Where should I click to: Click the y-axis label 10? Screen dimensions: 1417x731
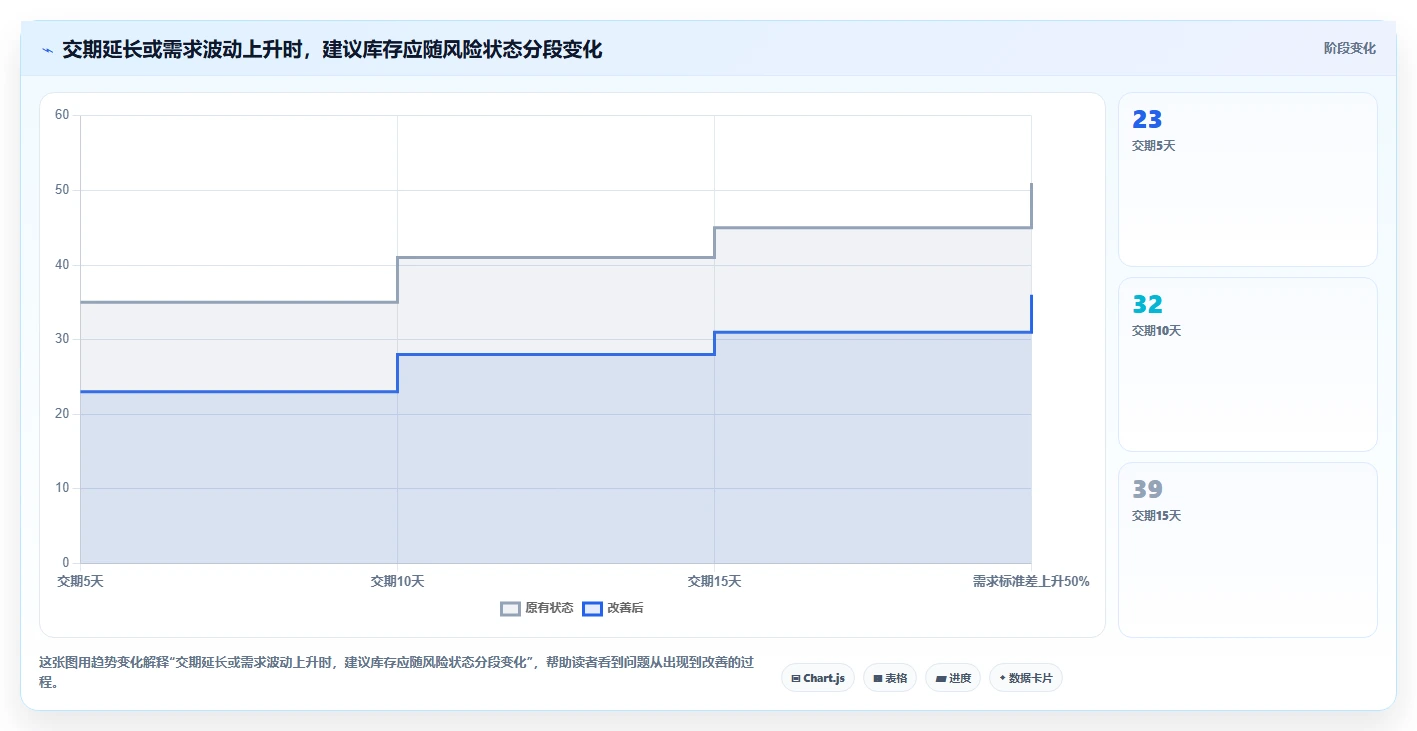(x=62, y=488)
